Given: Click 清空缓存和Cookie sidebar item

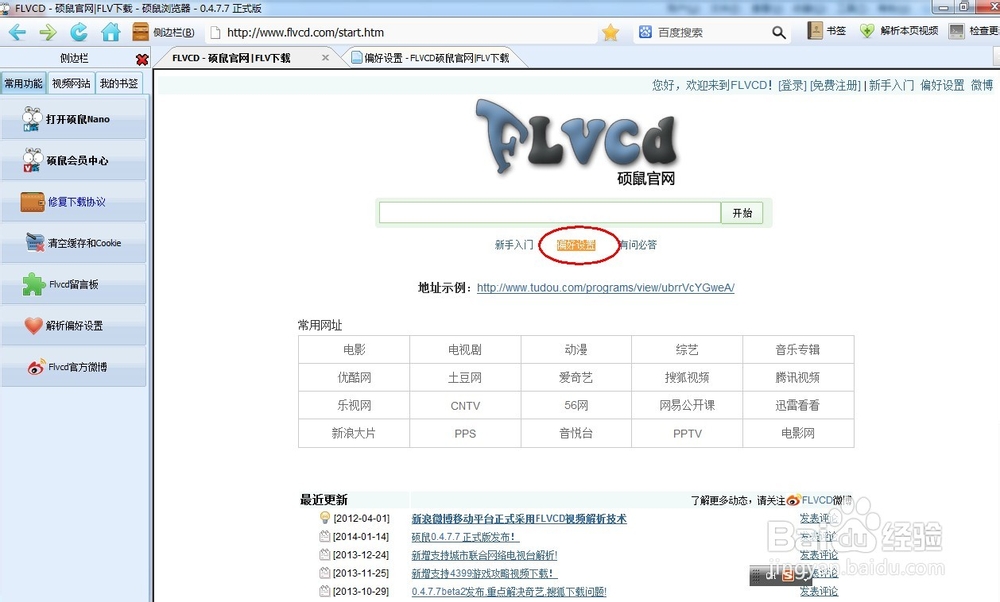Looking at the screenshot, I should click(x=74, y=243).
